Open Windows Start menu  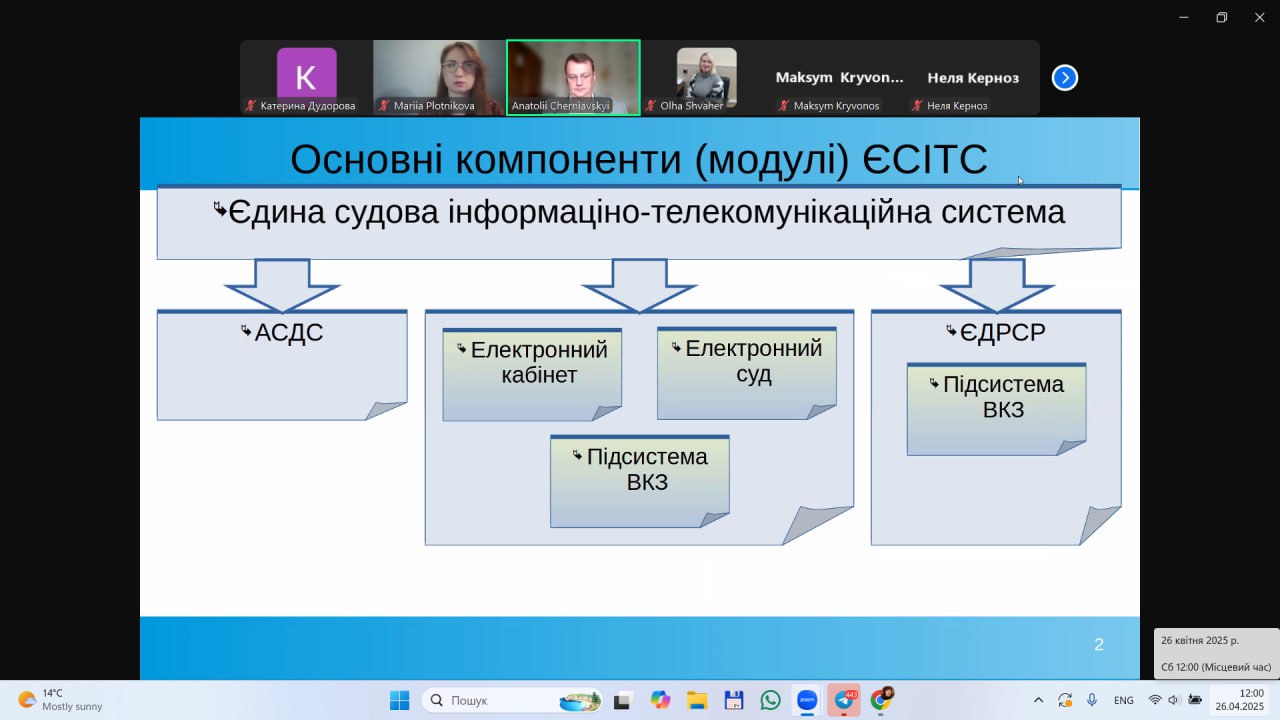[x=399, y=700]
